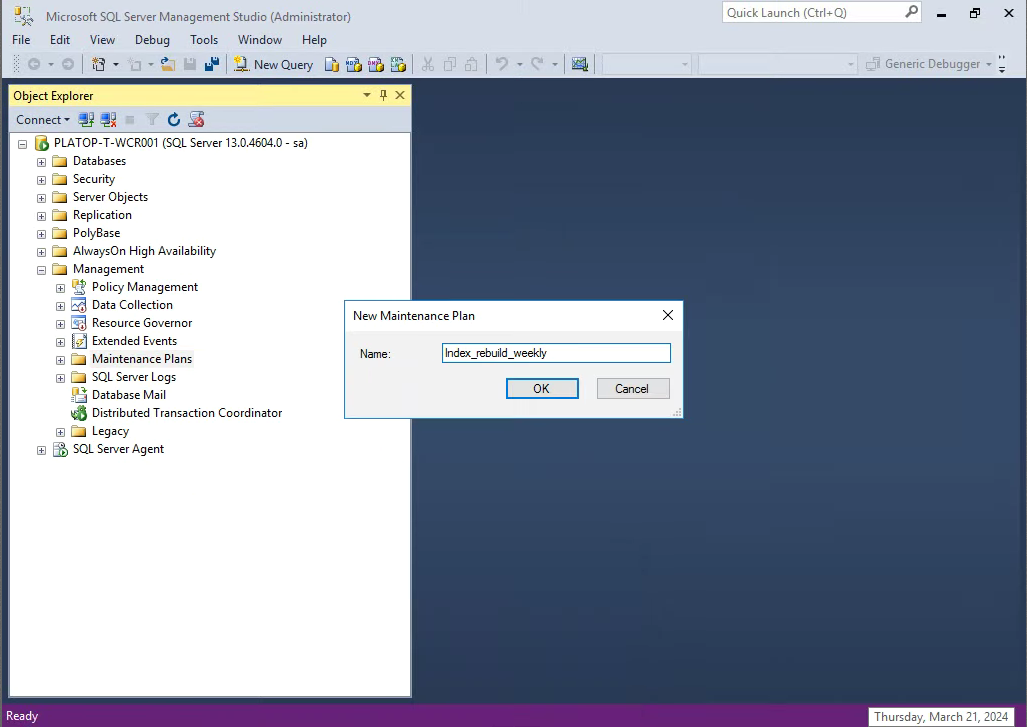This screenshot has height=727, width=1027.
Task: Open the Tools menu
Action: [204, 40]
